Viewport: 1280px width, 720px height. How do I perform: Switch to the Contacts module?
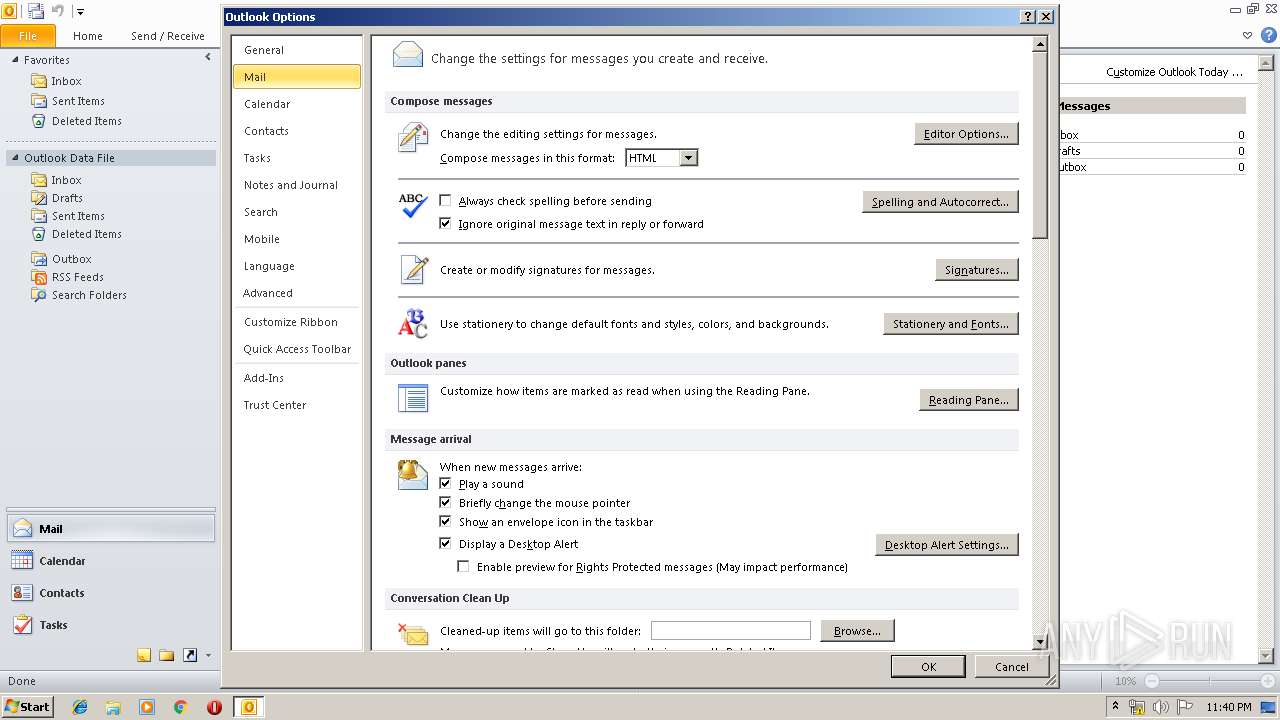point(110,593)
